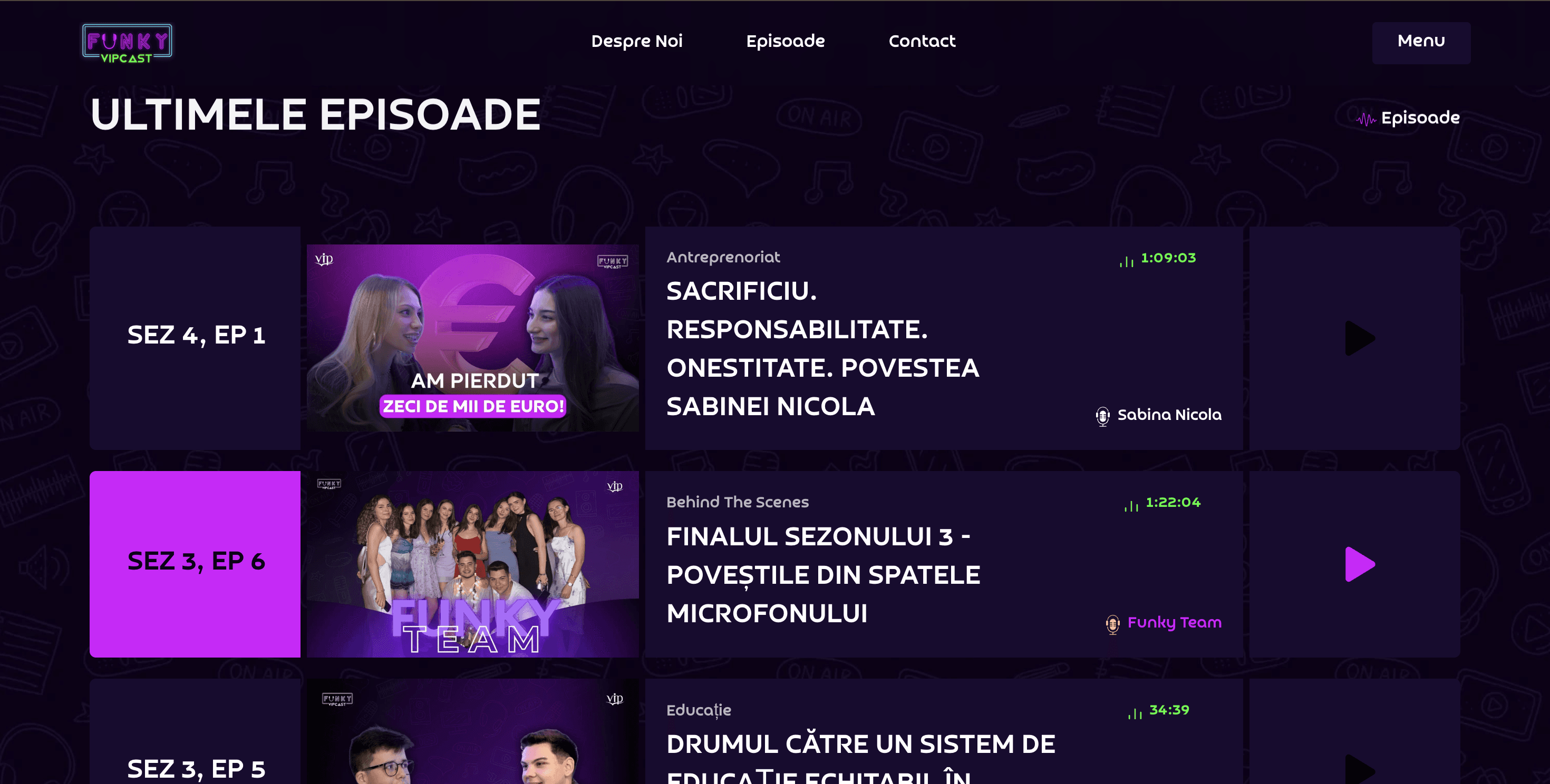The width and height of the screenshot is (1550, 784).
Task: Open the Contact page
Action: click(x=922, y=41)
